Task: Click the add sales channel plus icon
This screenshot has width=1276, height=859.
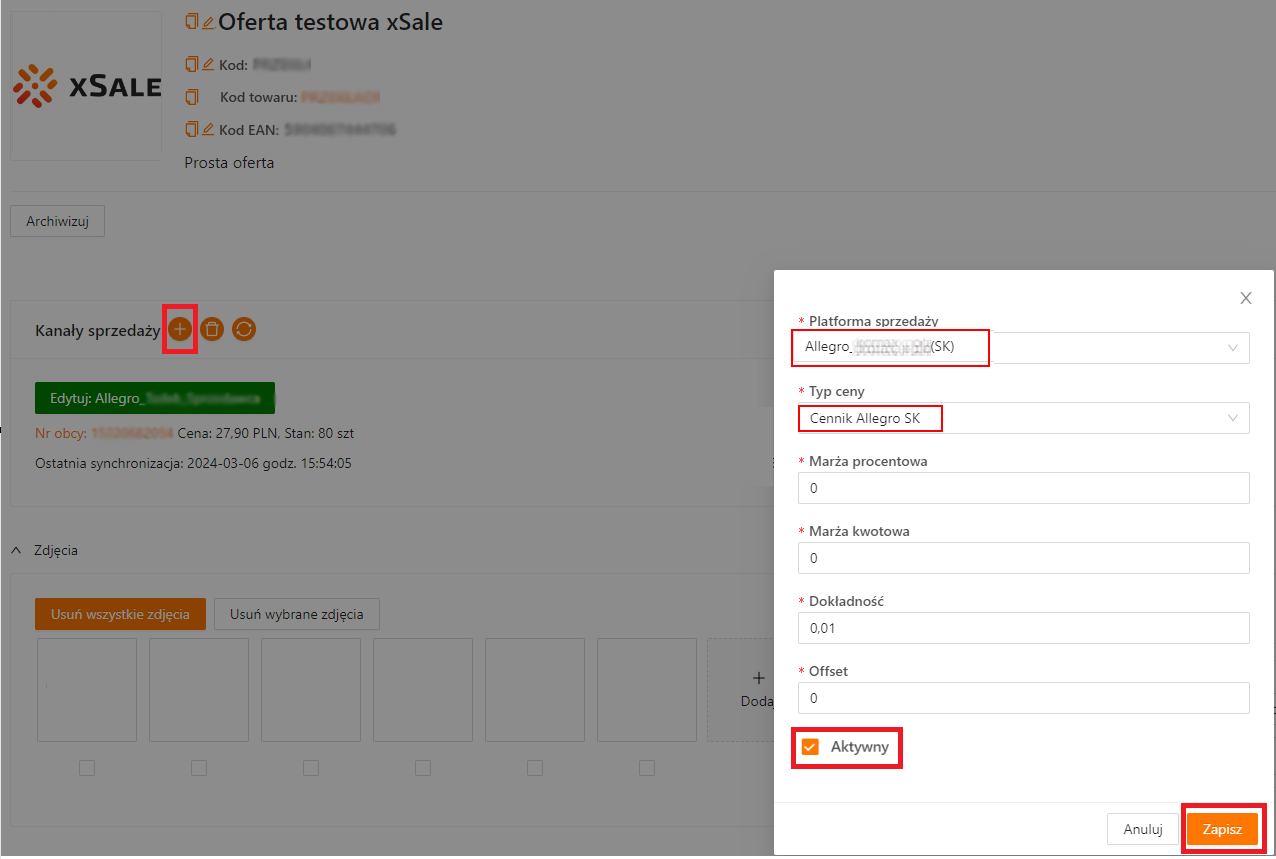Action: click(x=179, y=329)
